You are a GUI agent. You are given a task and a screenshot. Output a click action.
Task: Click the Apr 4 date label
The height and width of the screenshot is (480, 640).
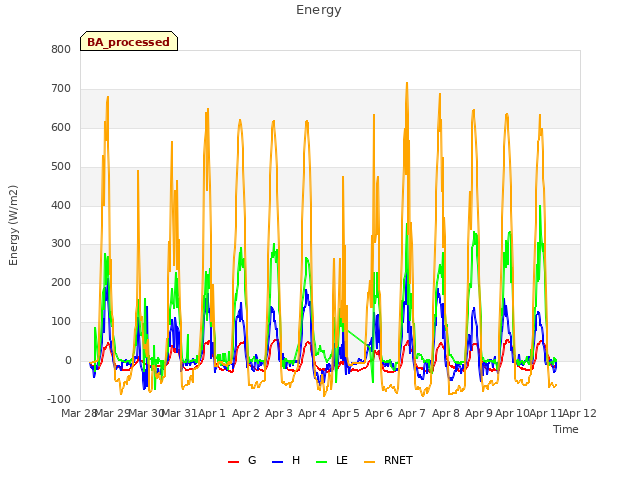[312, 413]
